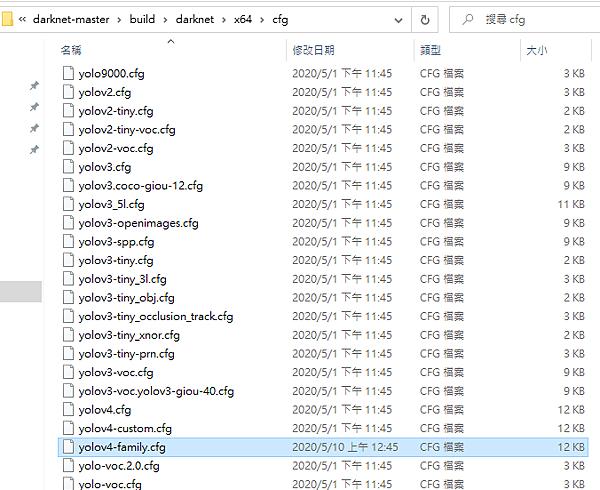The image size is (600, 490).
Task: Go to darknet-master in breadcrumb
Action: click(x=71, y=19)
